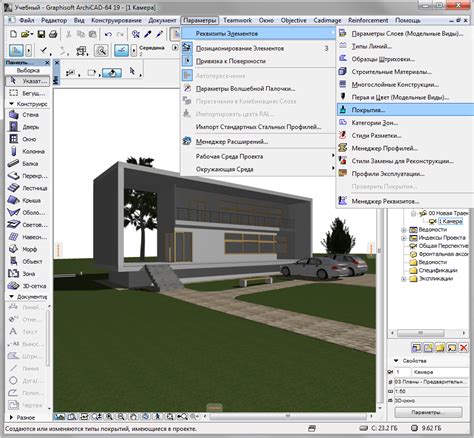474x438 pixels.
Task: Select the Лестница (Stair) tool
Action: 28,188
